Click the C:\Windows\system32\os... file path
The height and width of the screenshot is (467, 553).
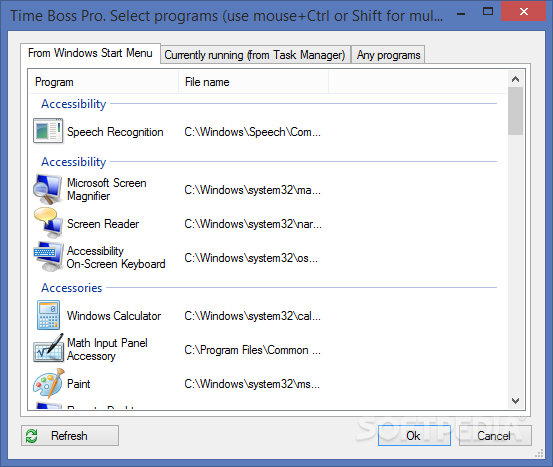point(251,258)
